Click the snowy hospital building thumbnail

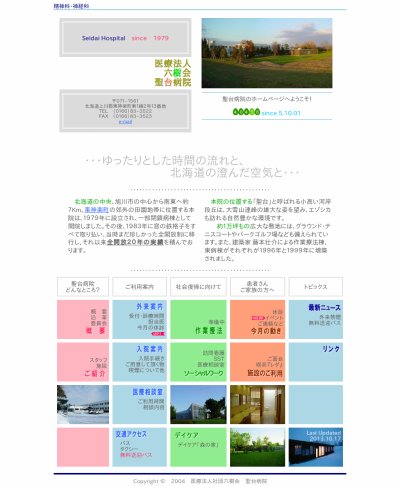83,404
